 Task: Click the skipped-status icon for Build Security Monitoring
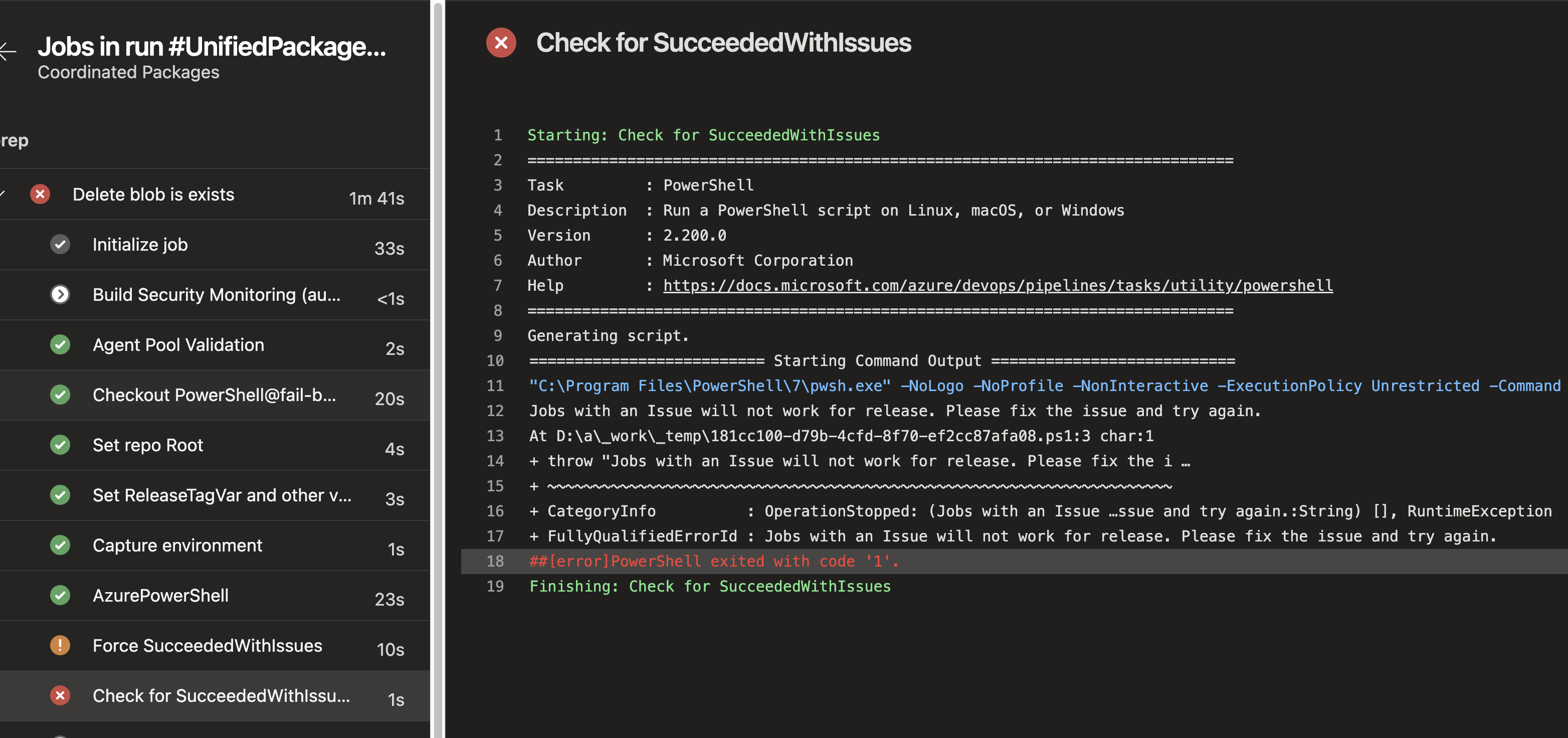pos(60,295)
